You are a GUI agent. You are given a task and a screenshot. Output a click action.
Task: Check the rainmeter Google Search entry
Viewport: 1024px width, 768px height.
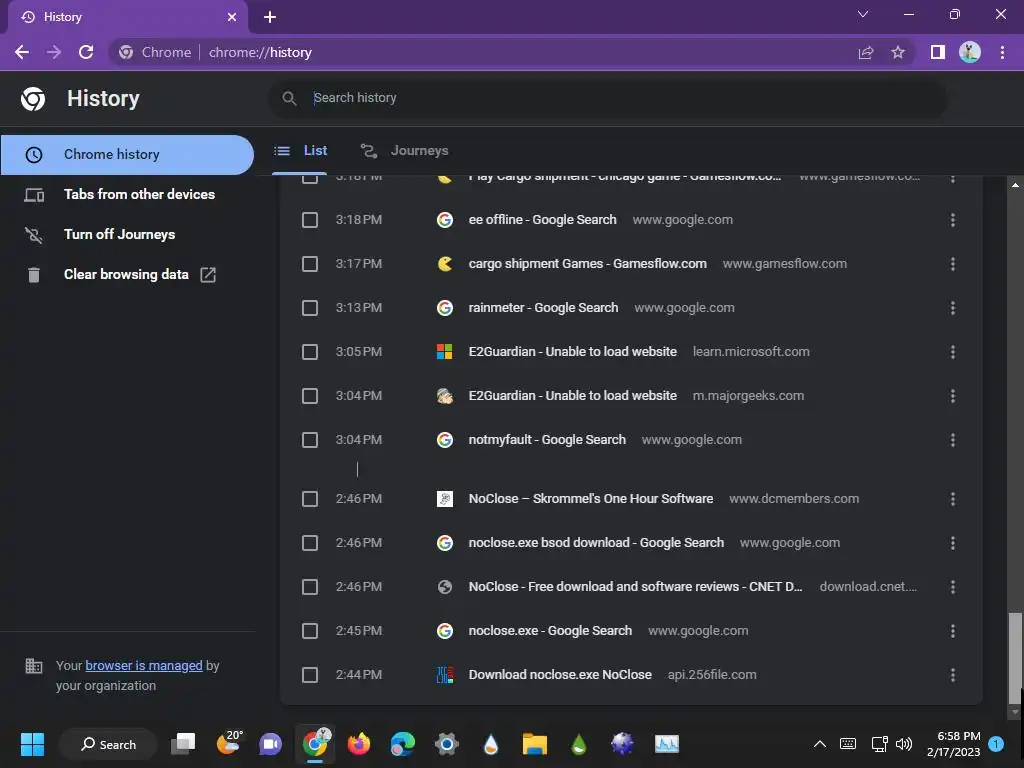pos(310,308)
